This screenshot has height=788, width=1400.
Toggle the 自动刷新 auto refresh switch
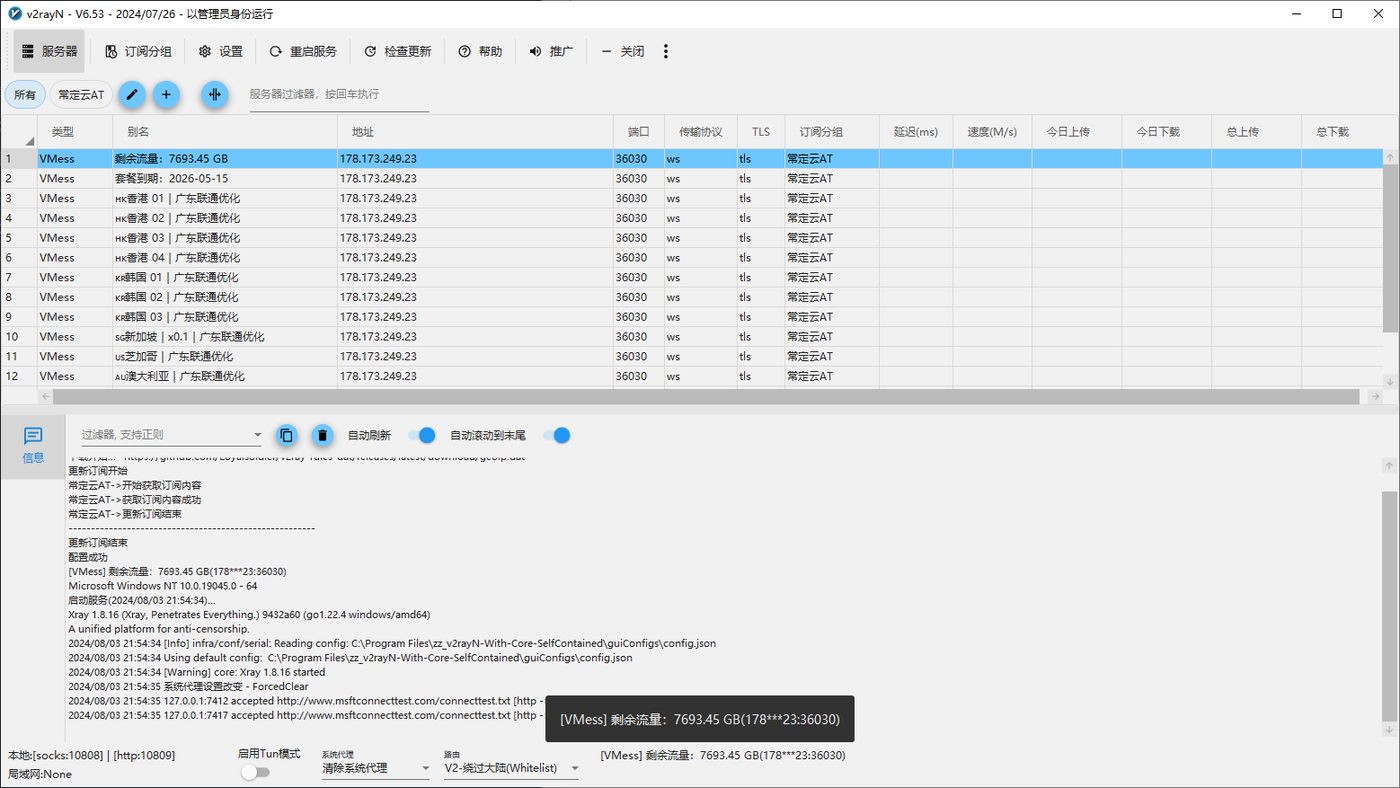click(x=422, y=435)
